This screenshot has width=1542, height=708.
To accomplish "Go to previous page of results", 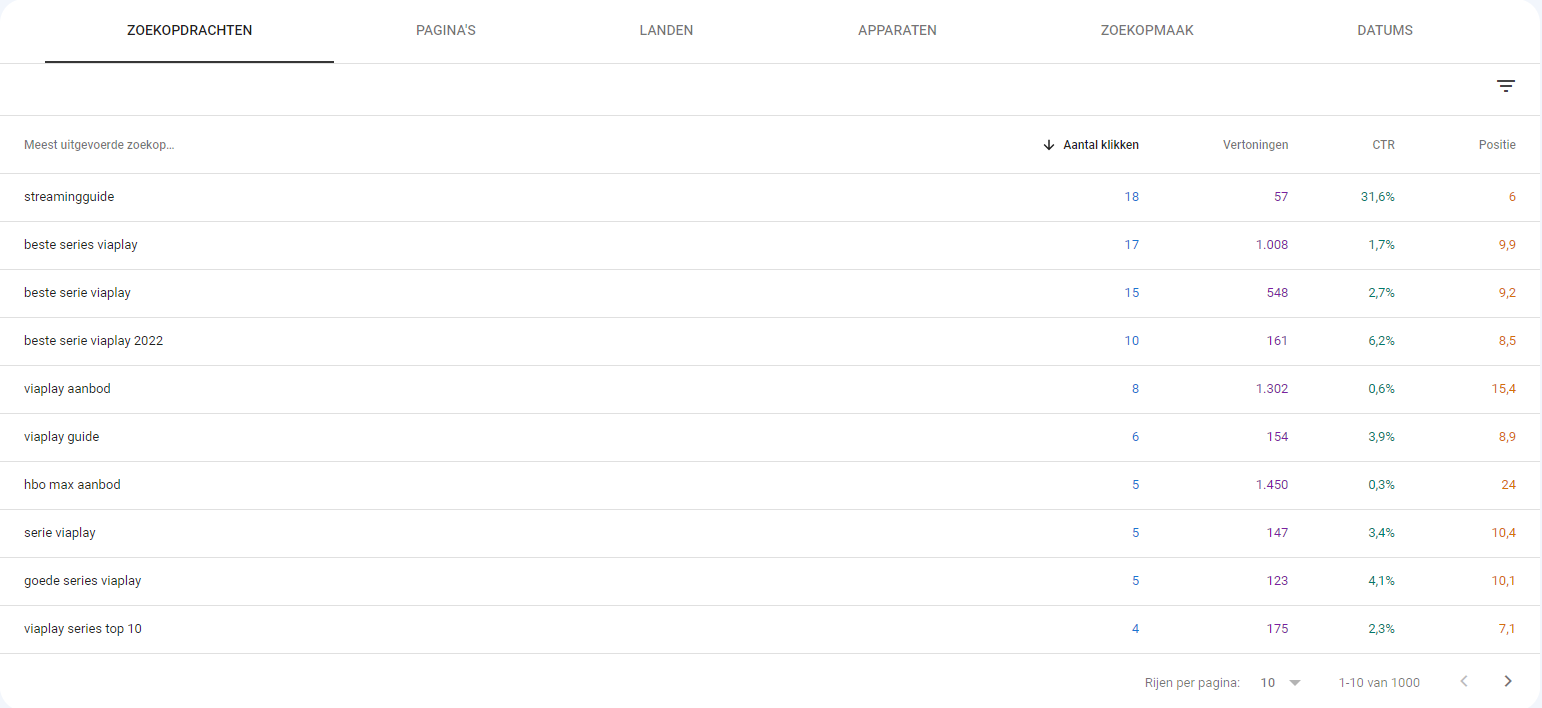I will pyautogui.click(x=1464, y=681).
